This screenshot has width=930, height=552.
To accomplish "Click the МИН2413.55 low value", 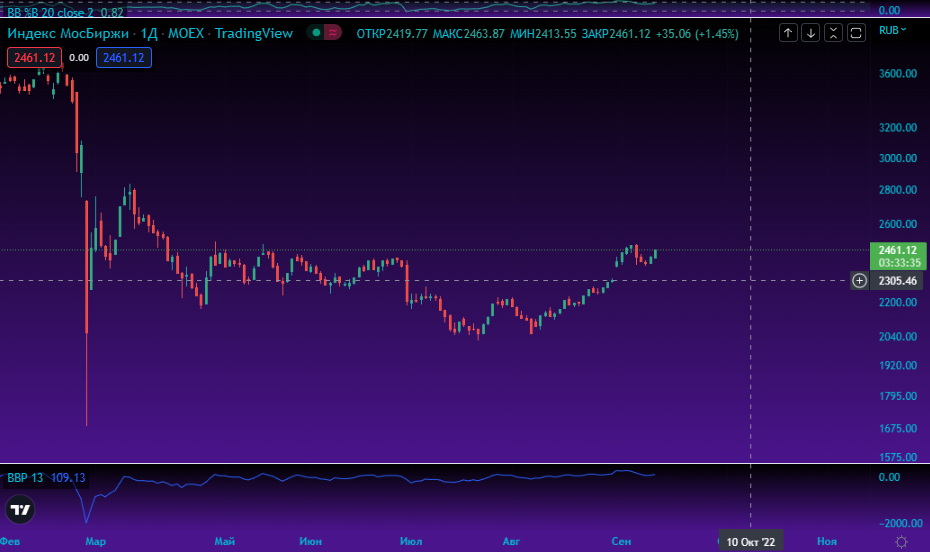I will point(543,34).
